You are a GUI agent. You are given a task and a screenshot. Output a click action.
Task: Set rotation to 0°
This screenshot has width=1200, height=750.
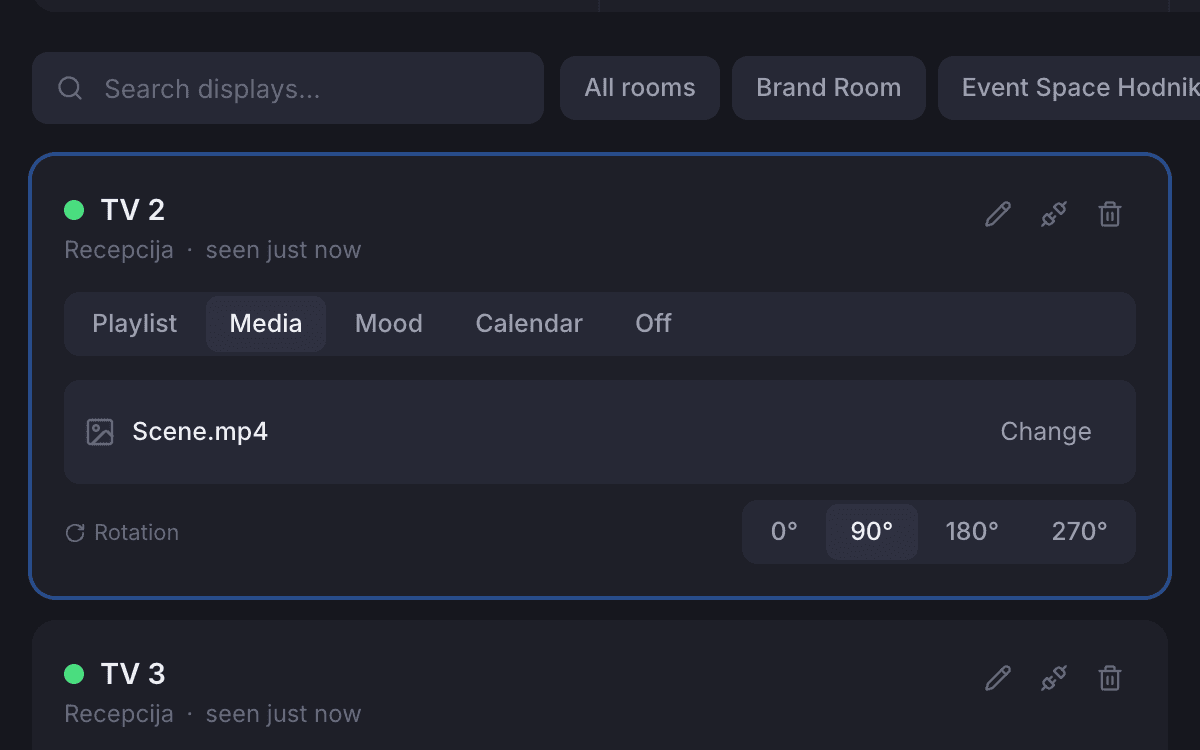click(x=784, y=532)
